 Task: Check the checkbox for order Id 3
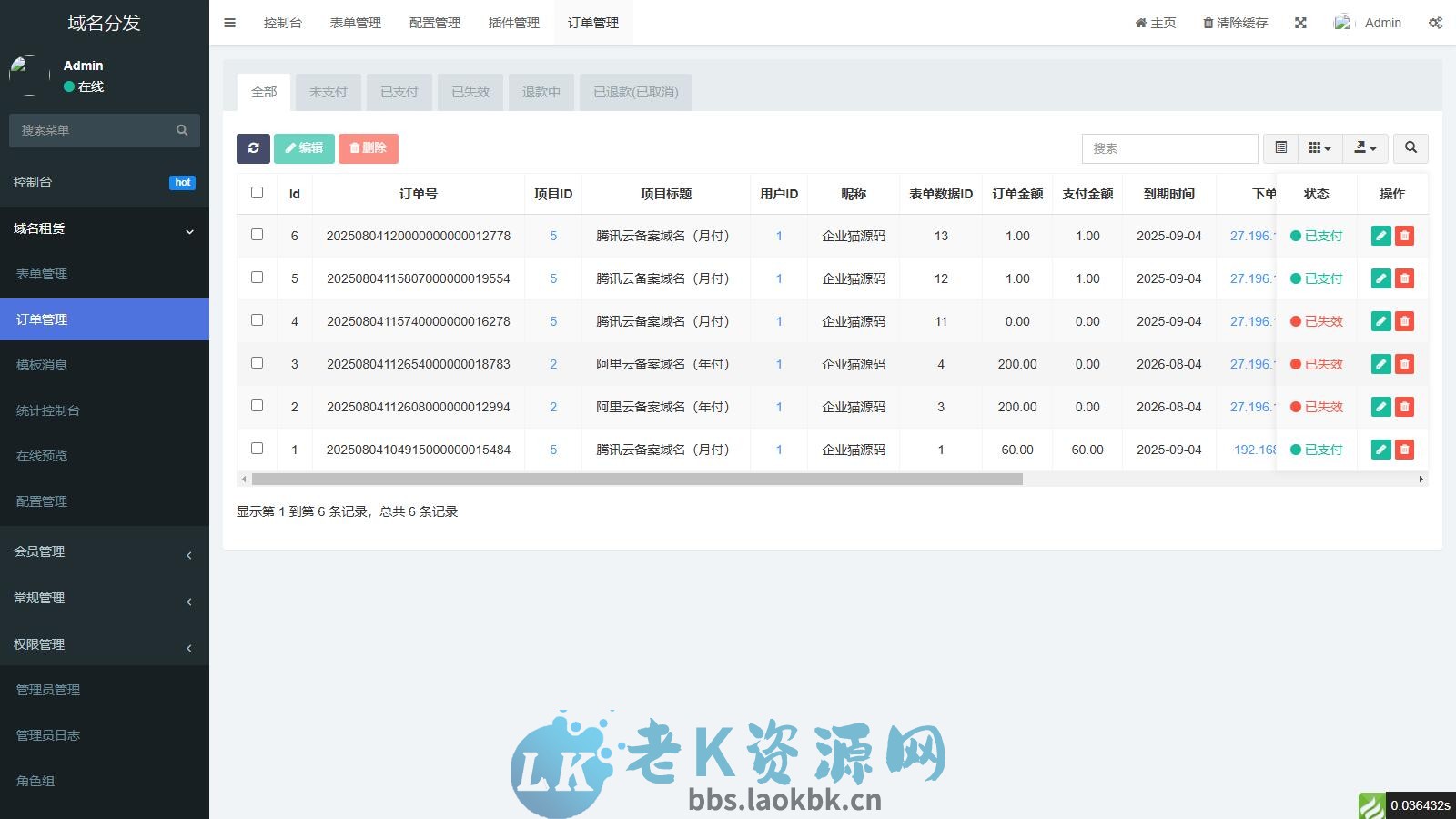pyautogui.click(x=258, y=364)
